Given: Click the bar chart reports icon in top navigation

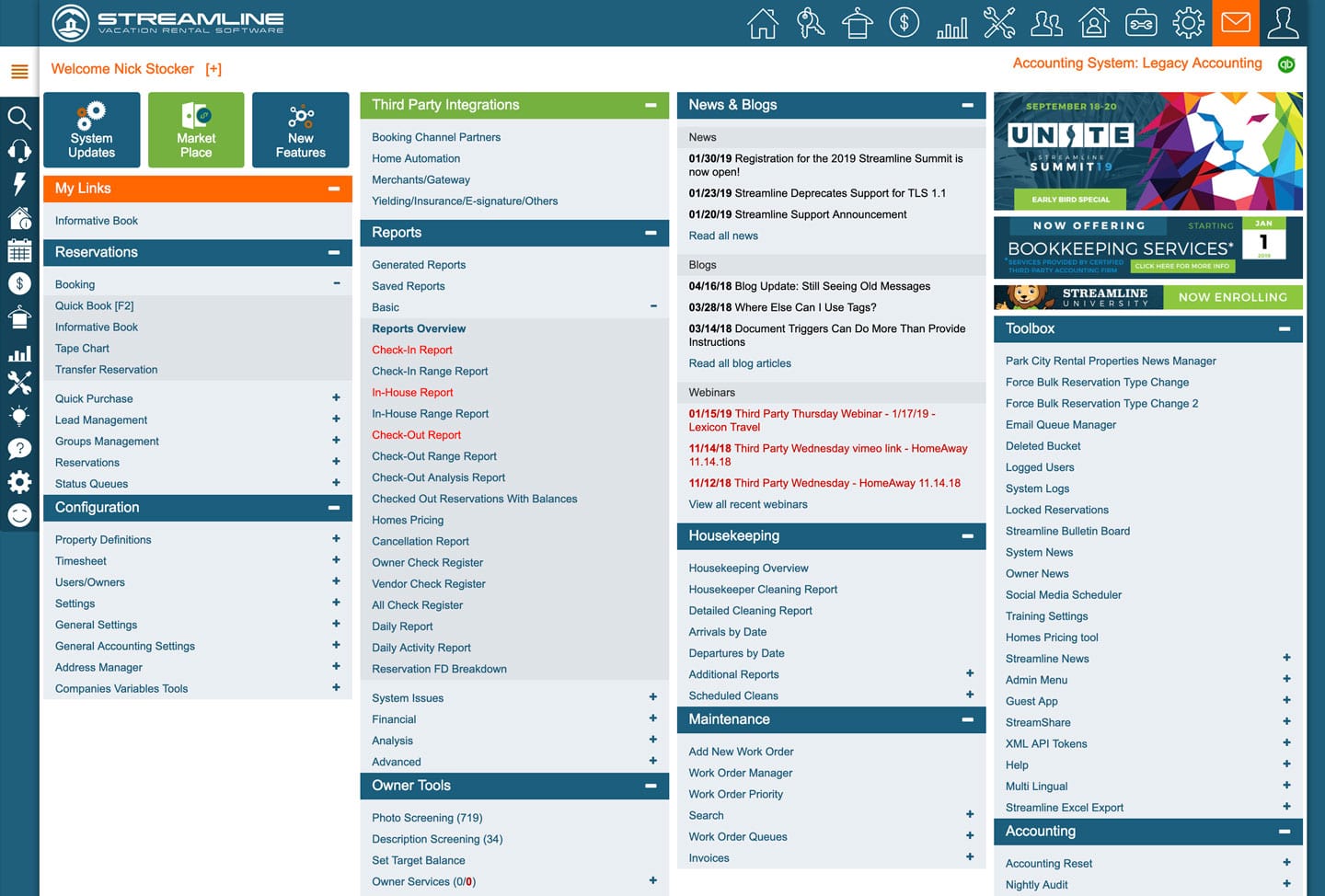Looking at the screenshot, I should (951, 23).
